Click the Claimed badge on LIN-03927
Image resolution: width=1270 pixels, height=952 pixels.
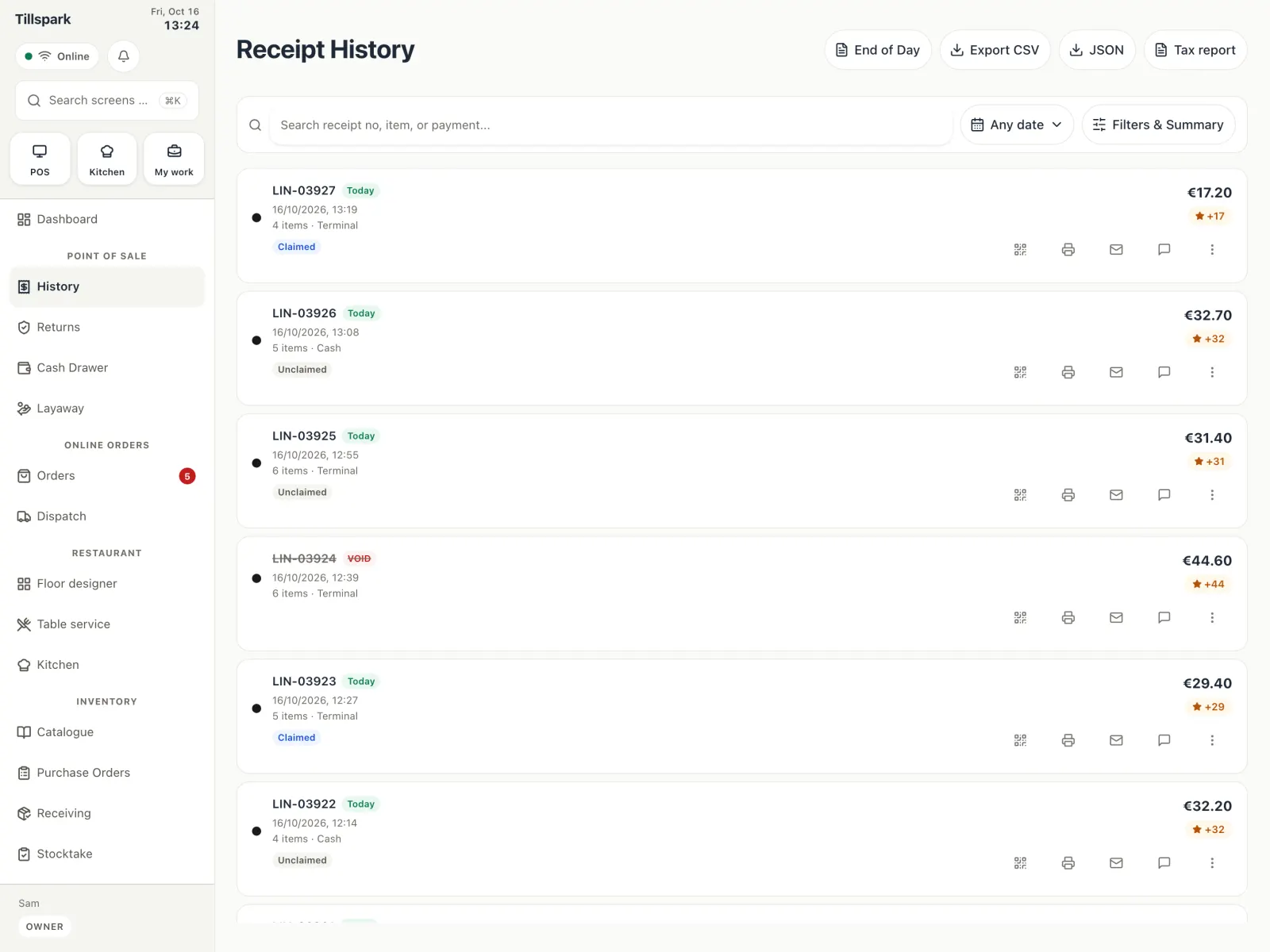click(296, 247)
